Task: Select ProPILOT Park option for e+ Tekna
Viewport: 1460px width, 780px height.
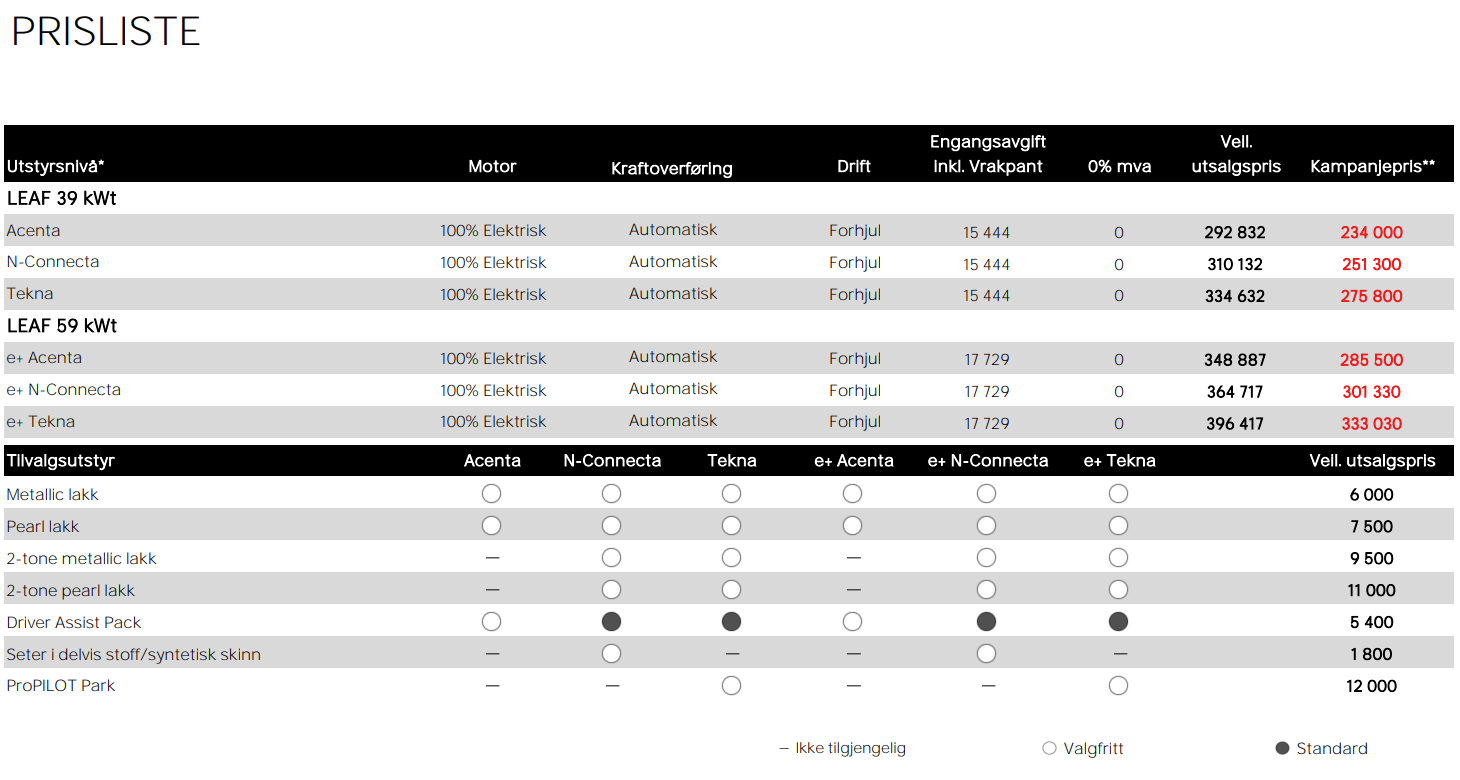Action: coord(1119,686)
